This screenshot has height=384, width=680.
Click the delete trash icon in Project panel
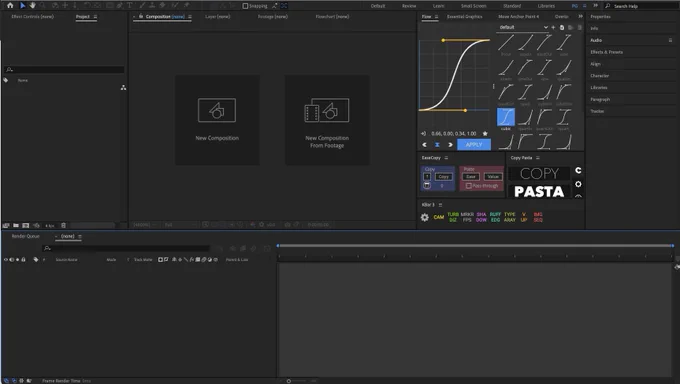click(x=63, y=225)
